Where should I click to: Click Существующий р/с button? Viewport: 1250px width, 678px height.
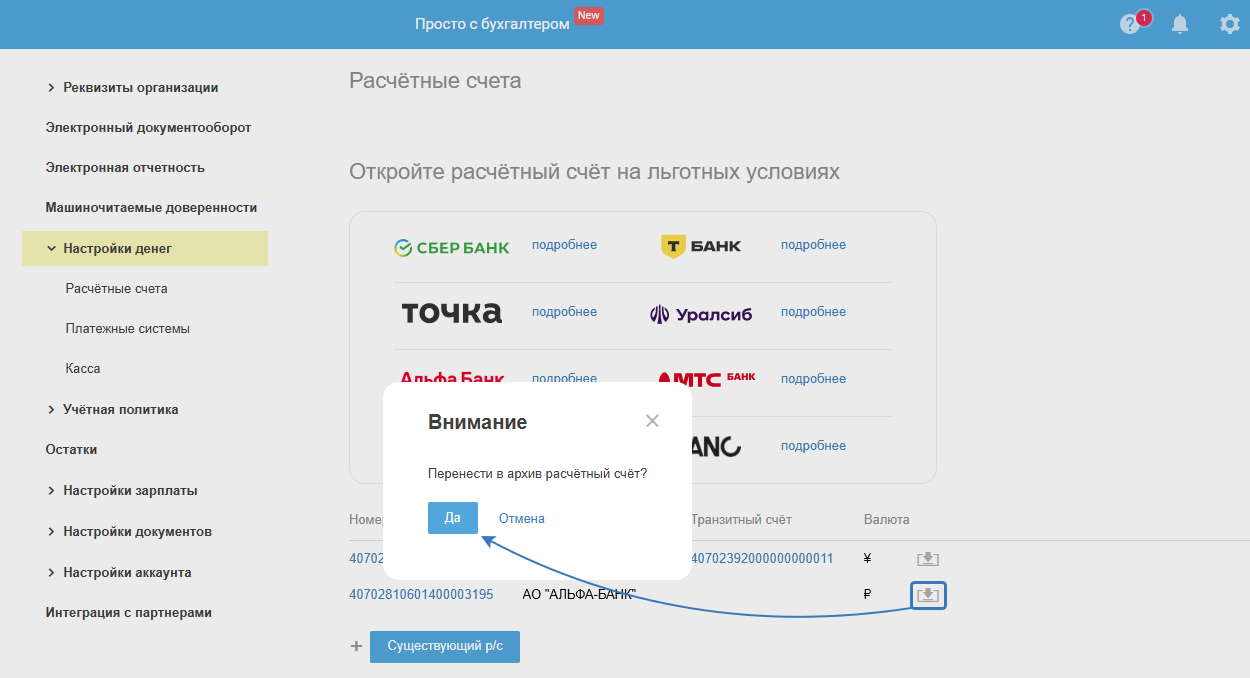point(445,646)
